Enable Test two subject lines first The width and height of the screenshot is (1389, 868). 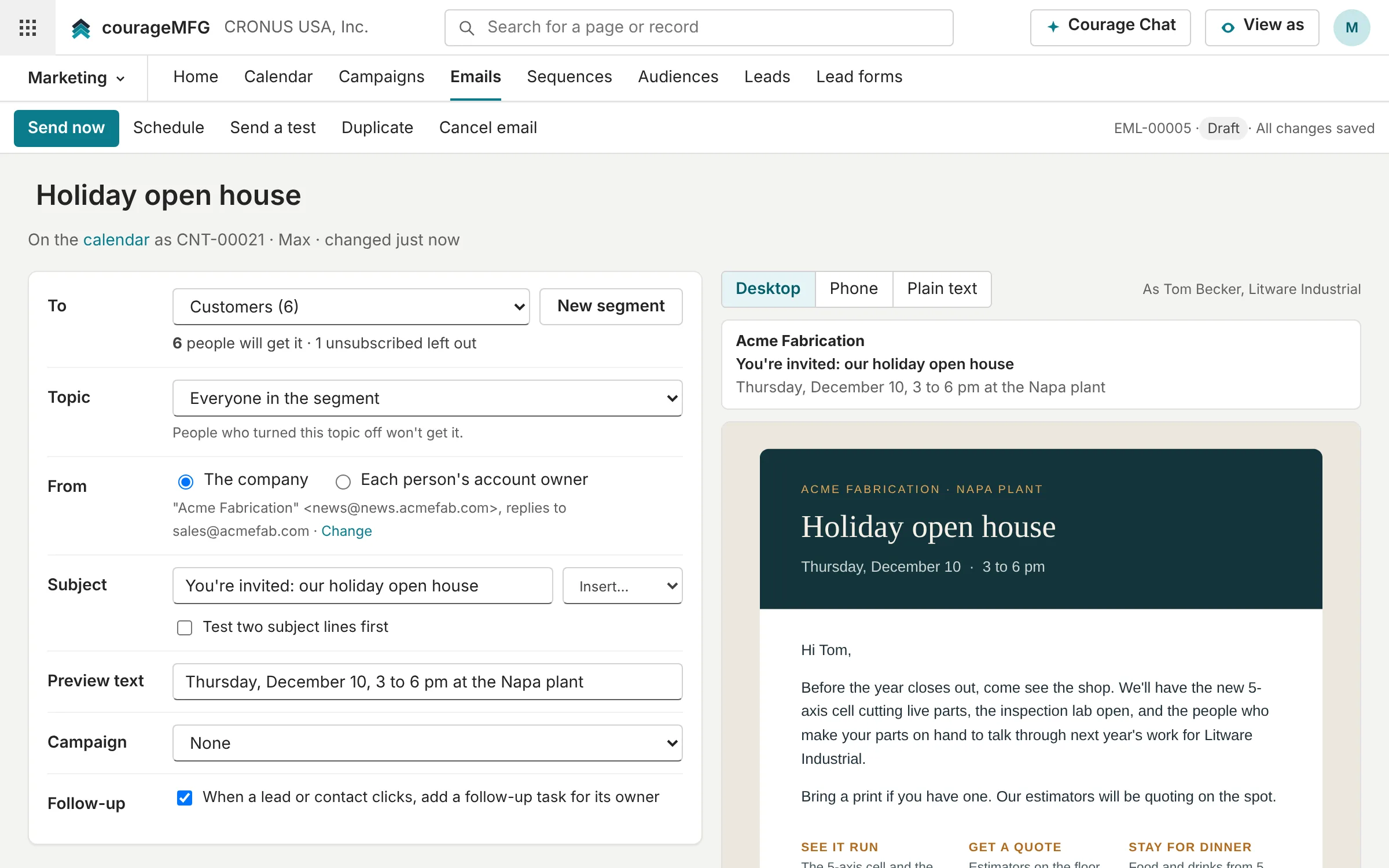(x=185, y=627)
